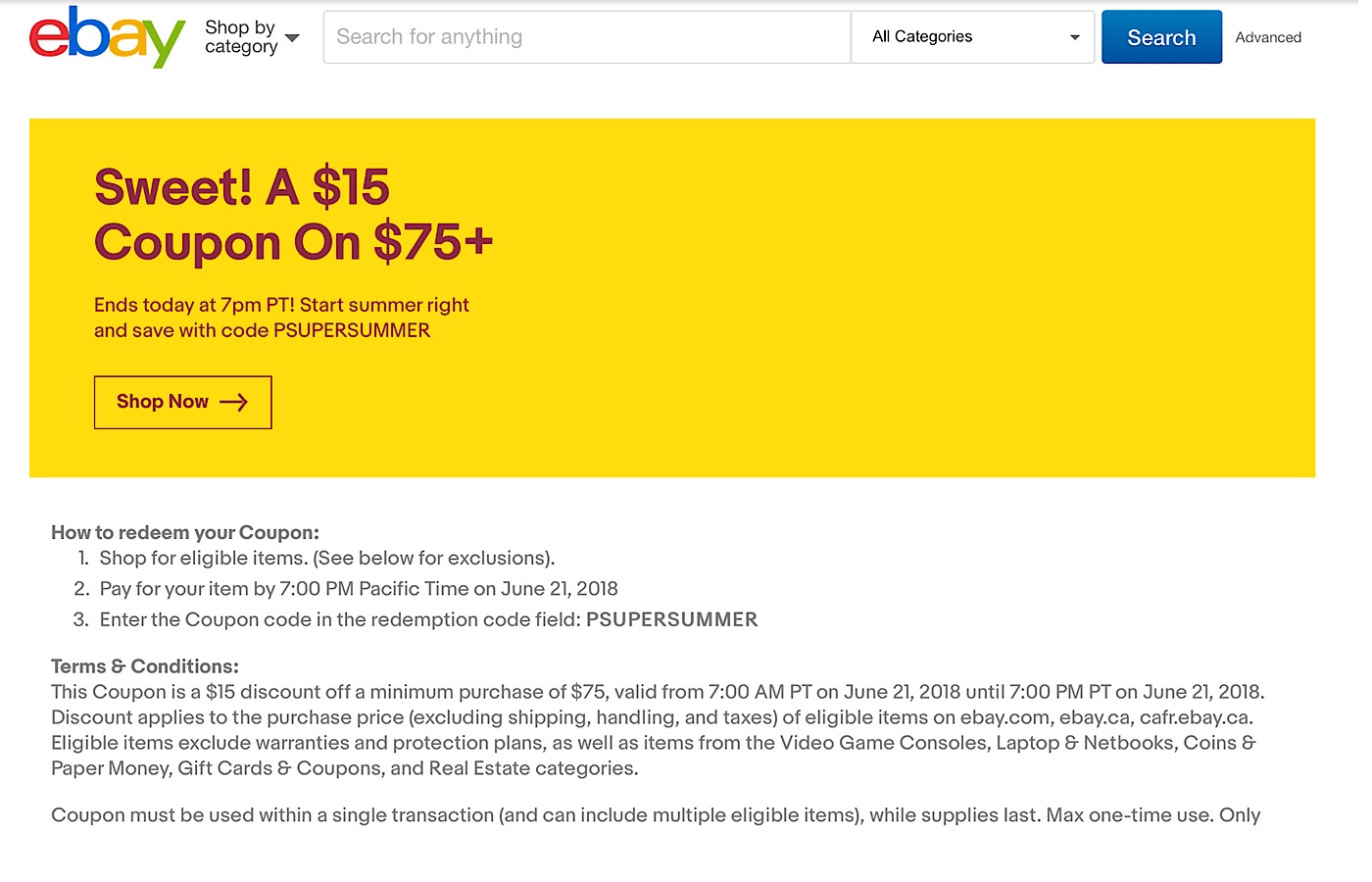Open the Advanced search link
This screenshot has width=1372, height=882.
tap(1268, 37)
